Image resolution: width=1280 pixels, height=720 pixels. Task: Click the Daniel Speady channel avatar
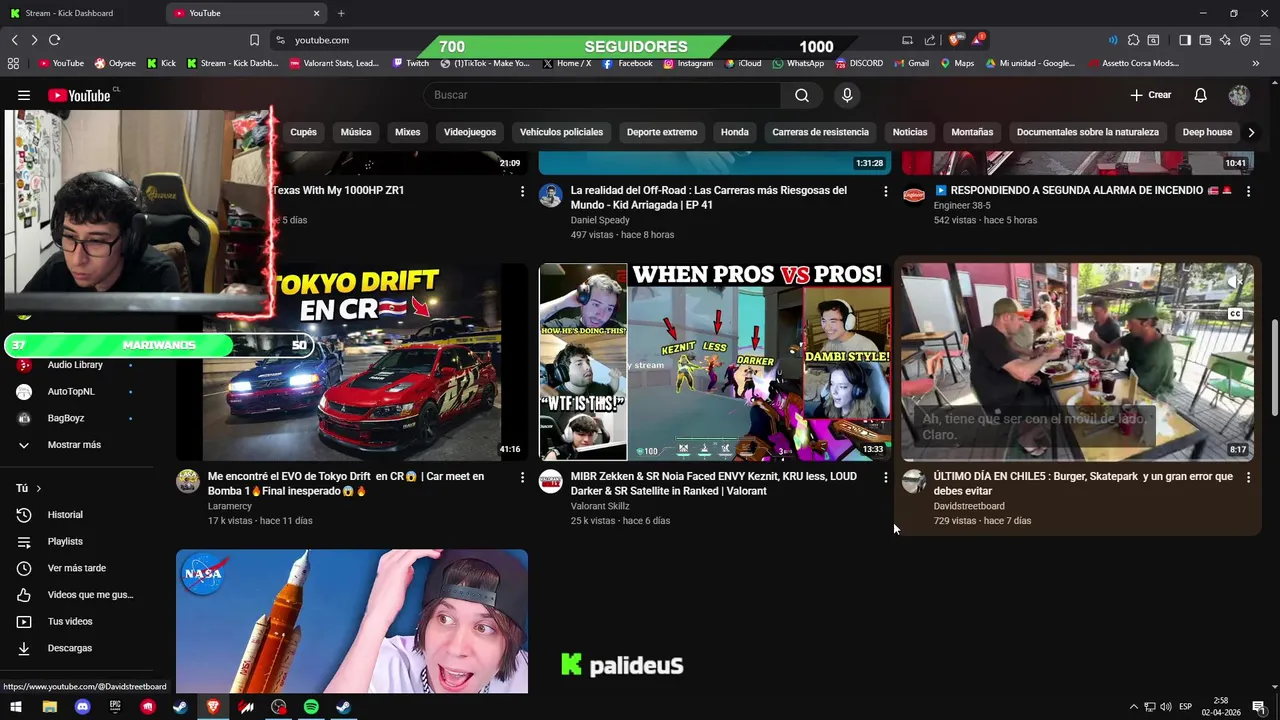[x=551, y=195]
